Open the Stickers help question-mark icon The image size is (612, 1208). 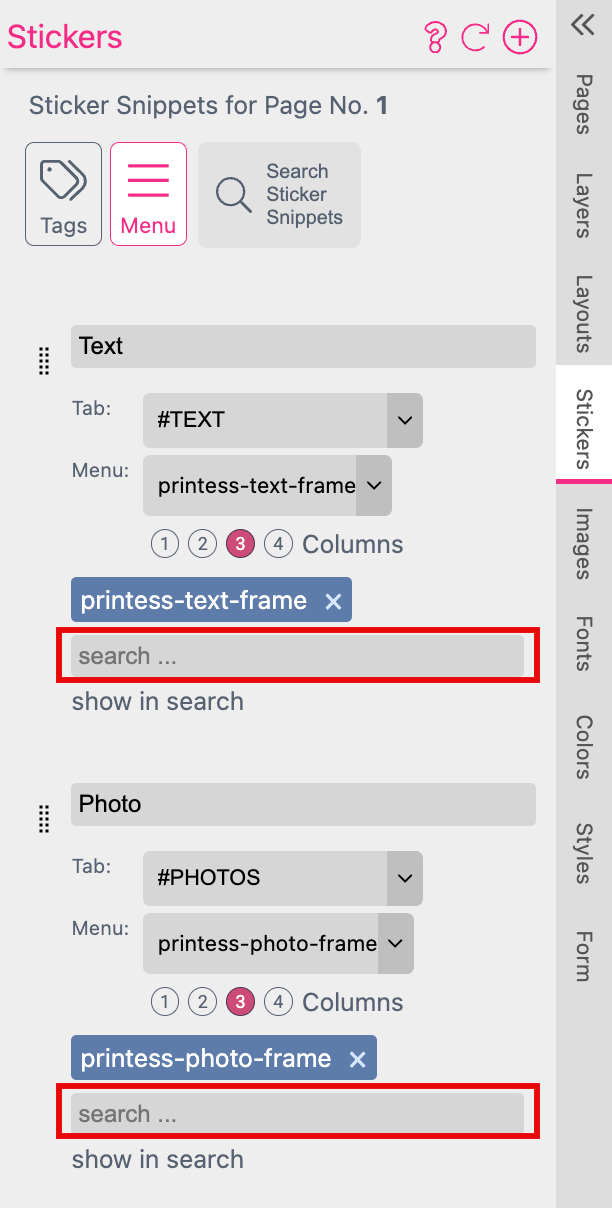(x=434, y=38)
